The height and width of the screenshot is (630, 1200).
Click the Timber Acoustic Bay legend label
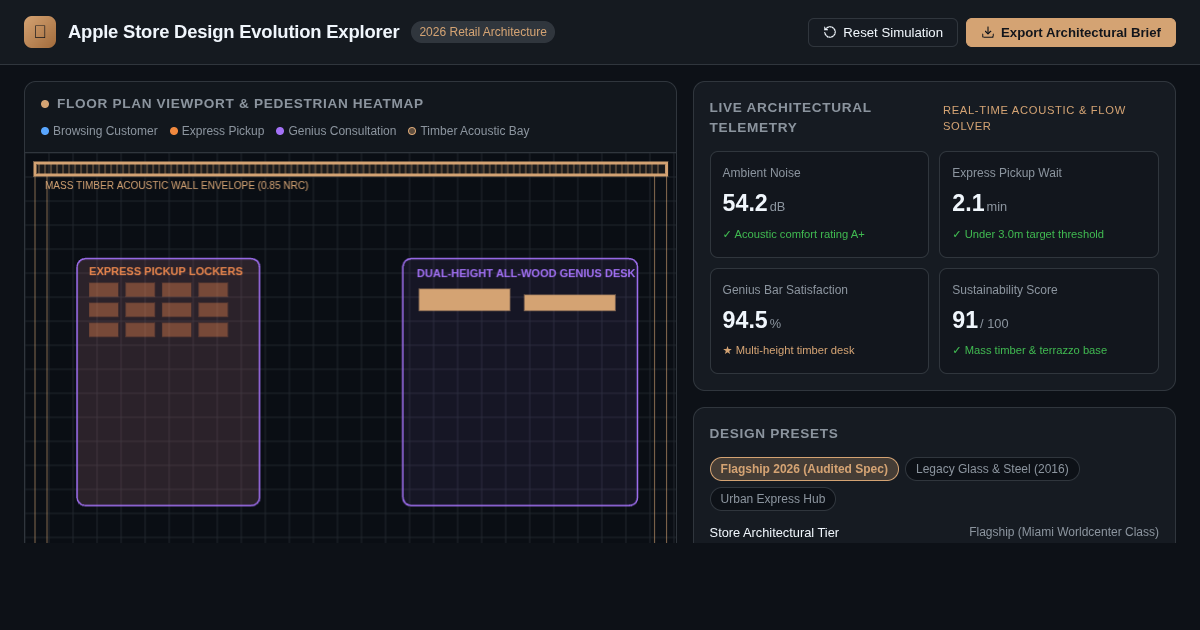point(475,131)
